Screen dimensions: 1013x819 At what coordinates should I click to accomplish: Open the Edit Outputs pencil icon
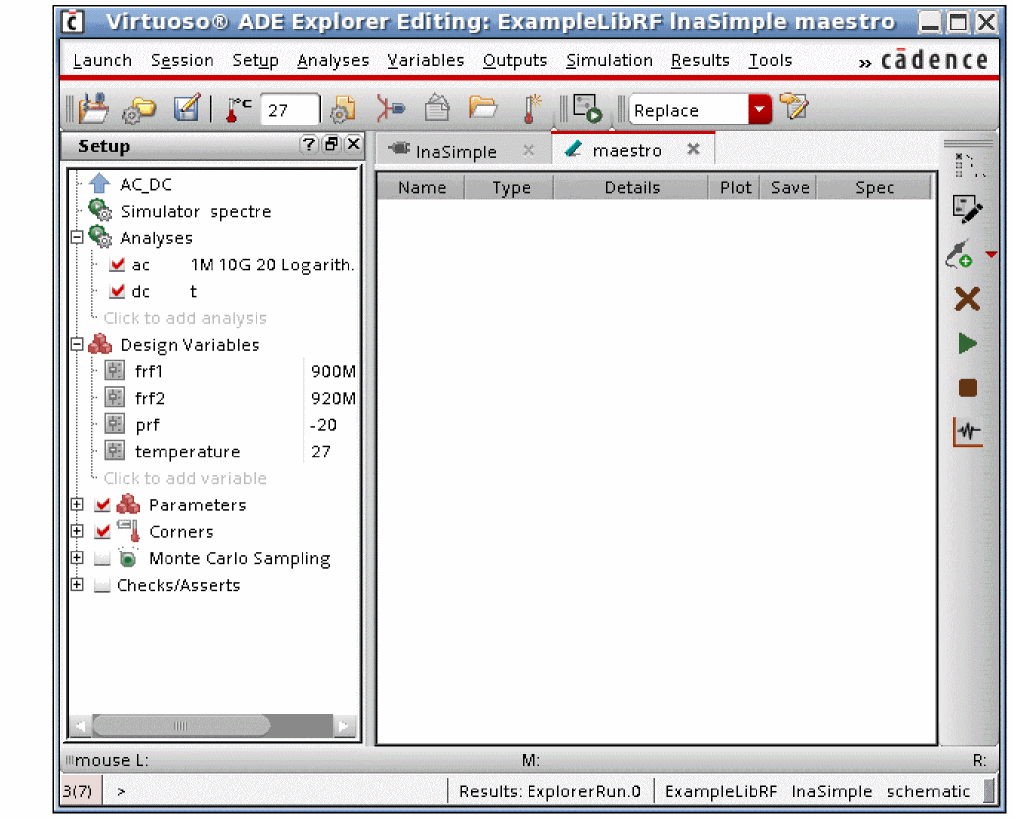(967, 209)
